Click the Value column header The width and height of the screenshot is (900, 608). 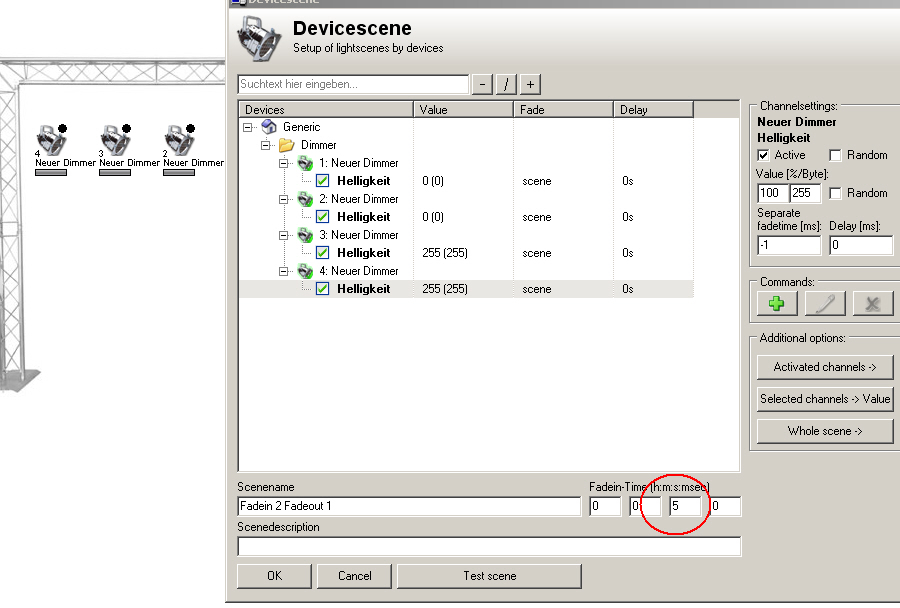point(463,110)
